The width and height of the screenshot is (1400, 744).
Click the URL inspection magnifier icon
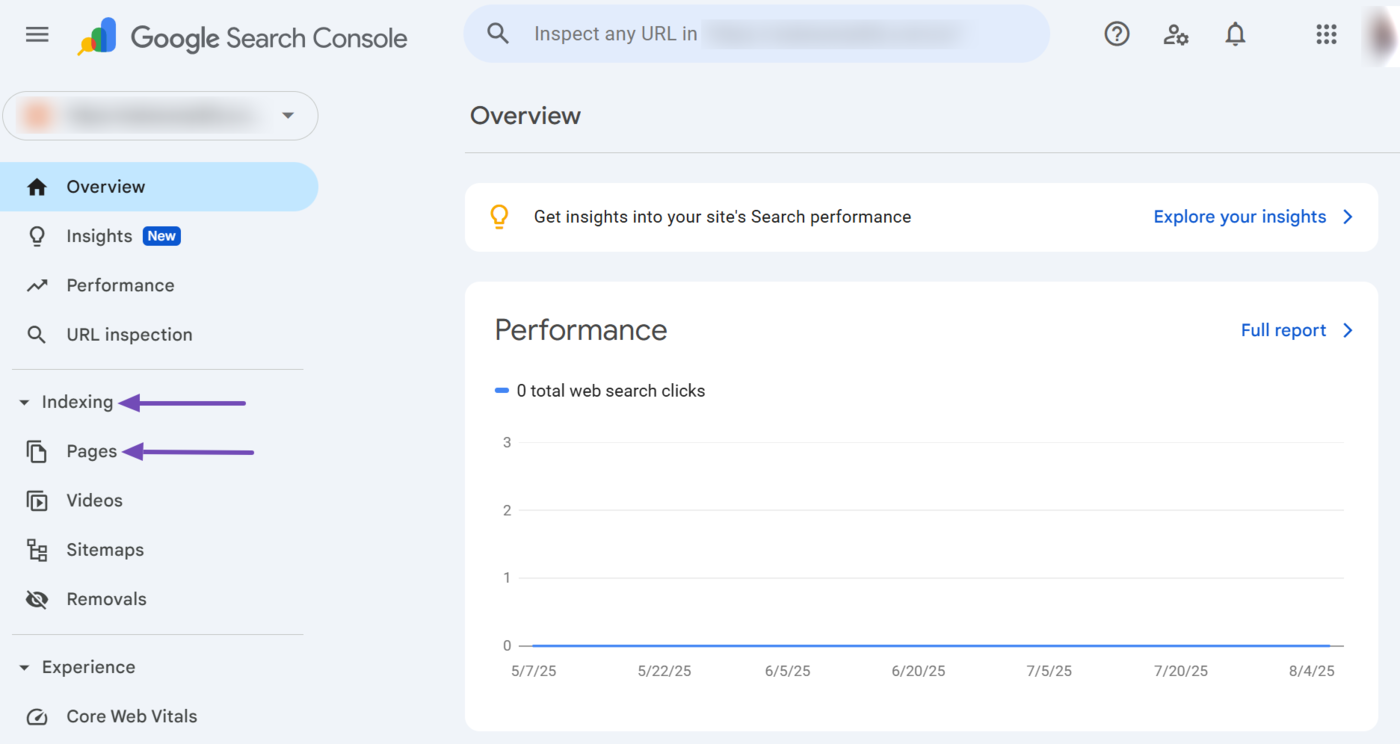tap(37, 335)
